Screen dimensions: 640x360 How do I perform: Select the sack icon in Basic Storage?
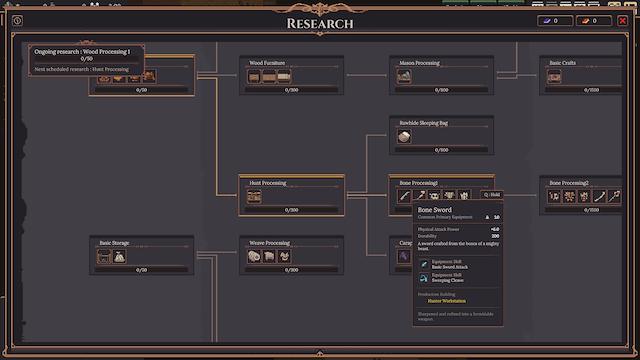point(119,256)
